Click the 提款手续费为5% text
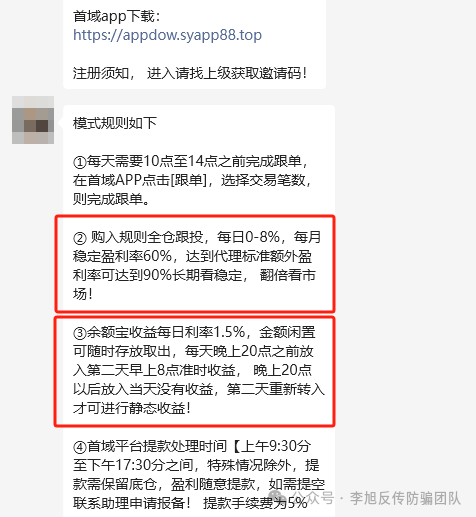Image resolution: width=476 pixels, height=517 pixels. (255, 503)
